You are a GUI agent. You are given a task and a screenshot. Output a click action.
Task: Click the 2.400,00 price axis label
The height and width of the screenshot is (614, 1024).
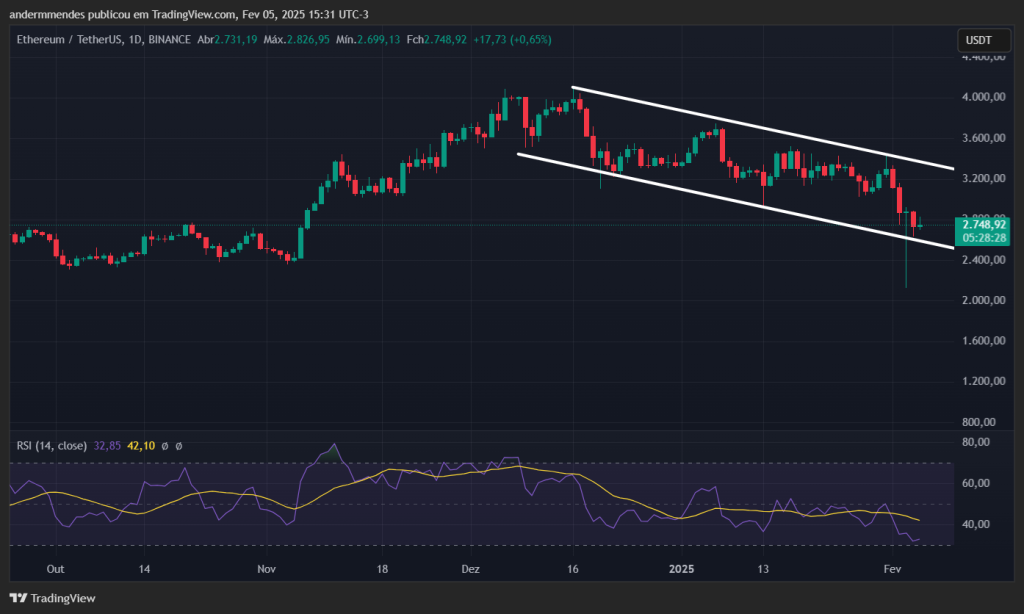[984, 259]
